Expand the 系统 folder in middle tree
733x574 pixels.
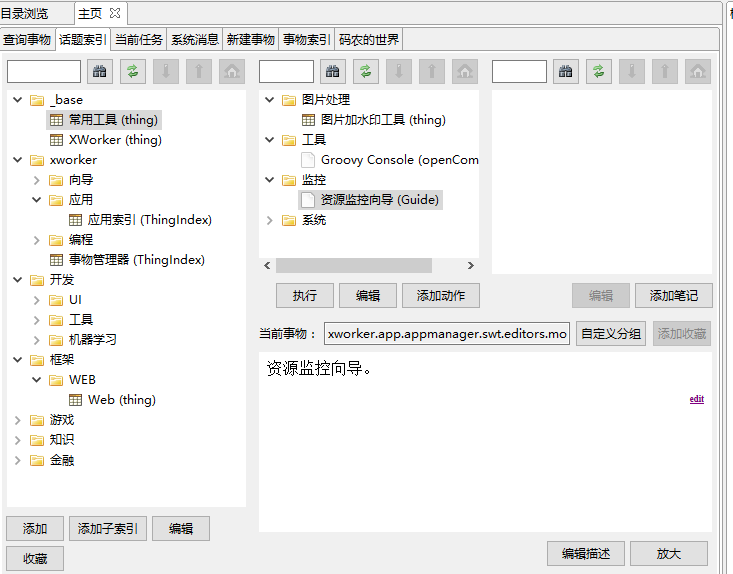coord(269,220)
